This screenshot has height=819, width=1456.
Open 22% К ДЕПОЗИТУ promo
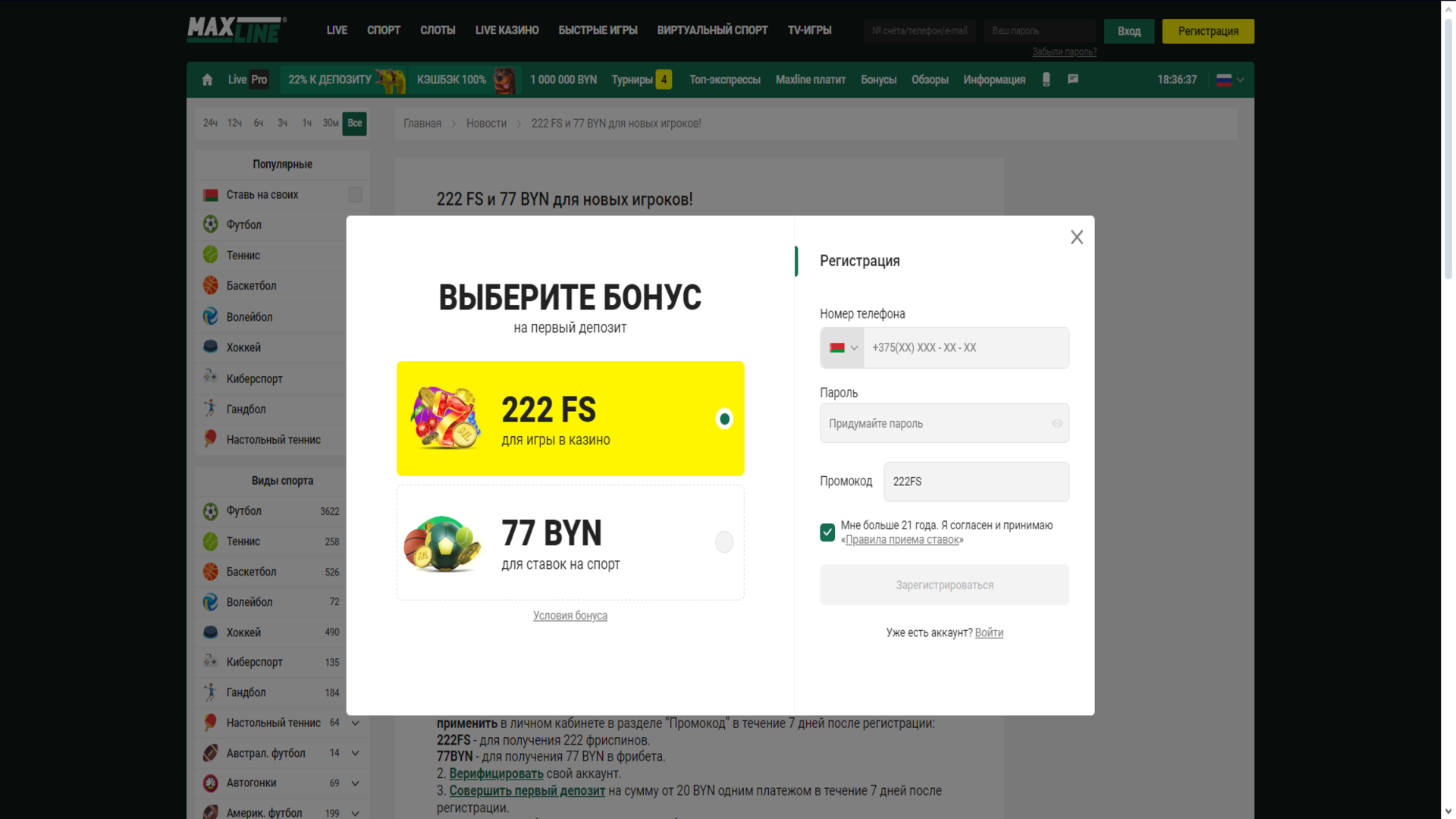point(344,80)
